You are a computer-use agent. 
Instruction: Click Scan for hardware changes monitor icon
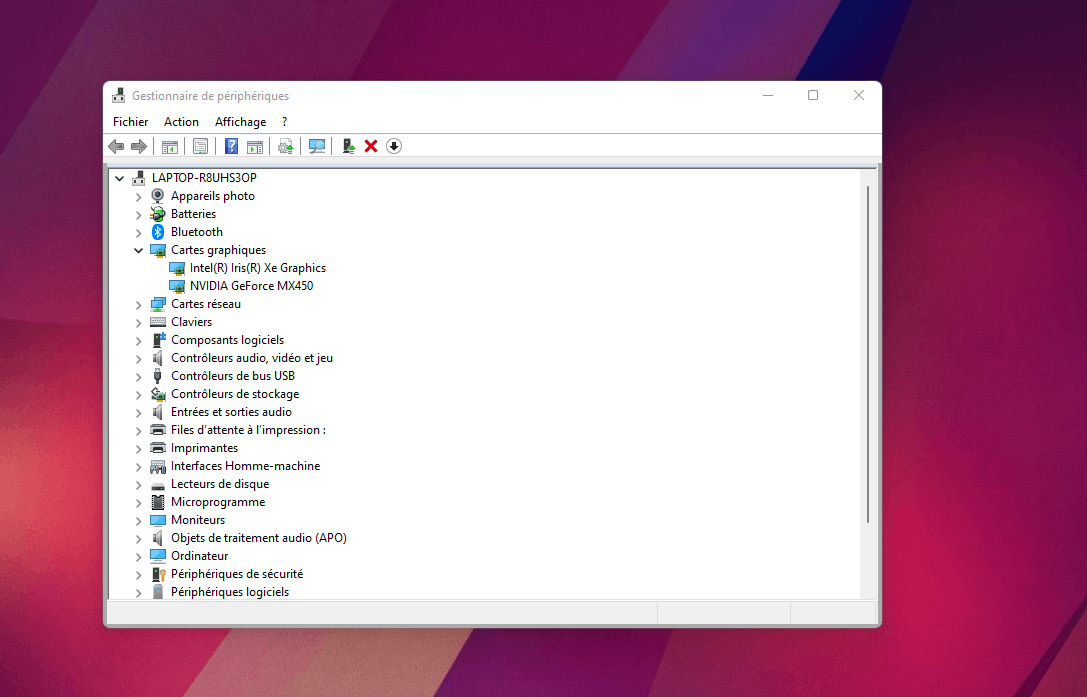pos(317,146)
